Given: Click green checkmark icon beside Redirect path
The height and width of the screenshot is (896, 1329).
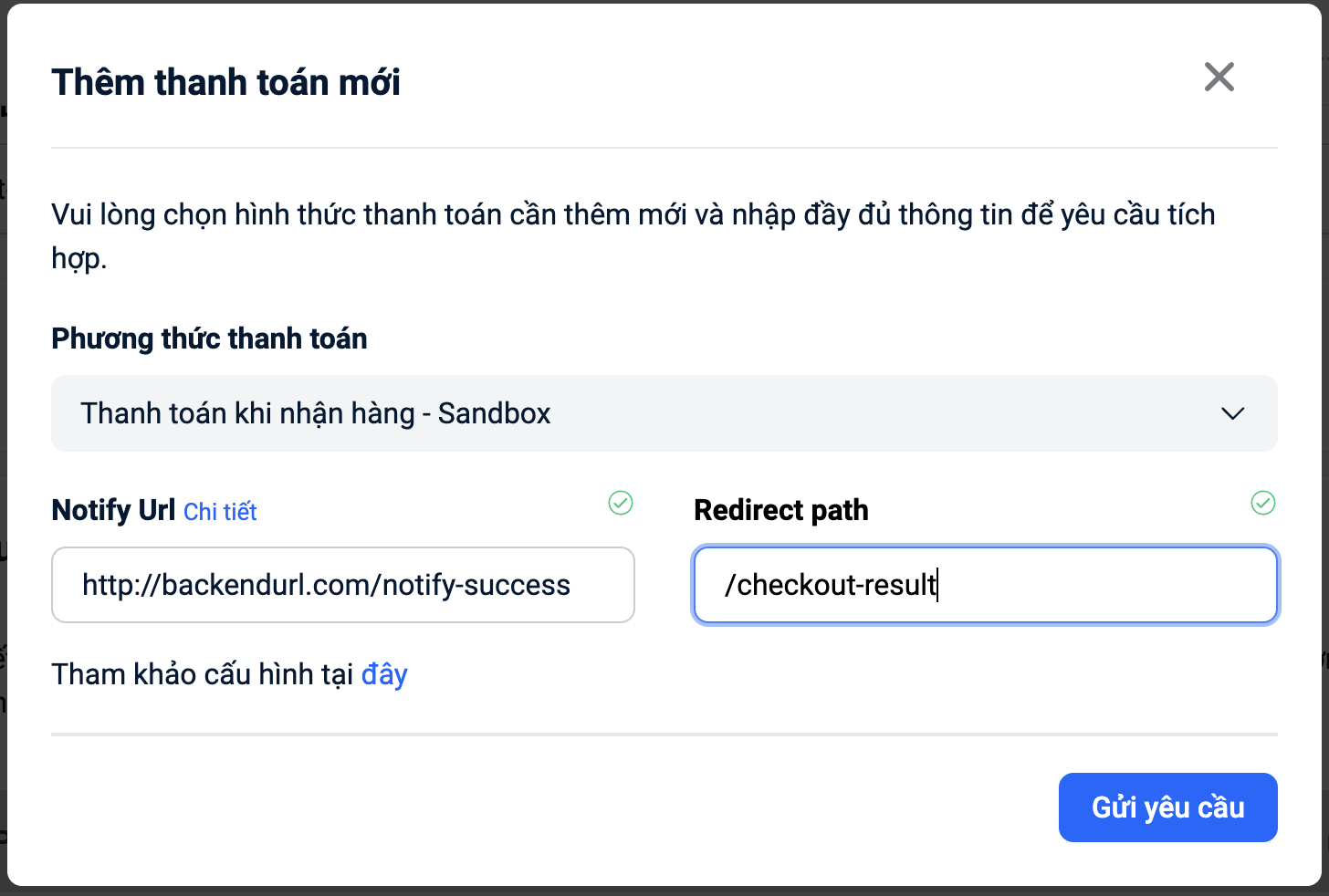Looking at the screenshot, I should pyautogui.click(x=1263, y=503).
